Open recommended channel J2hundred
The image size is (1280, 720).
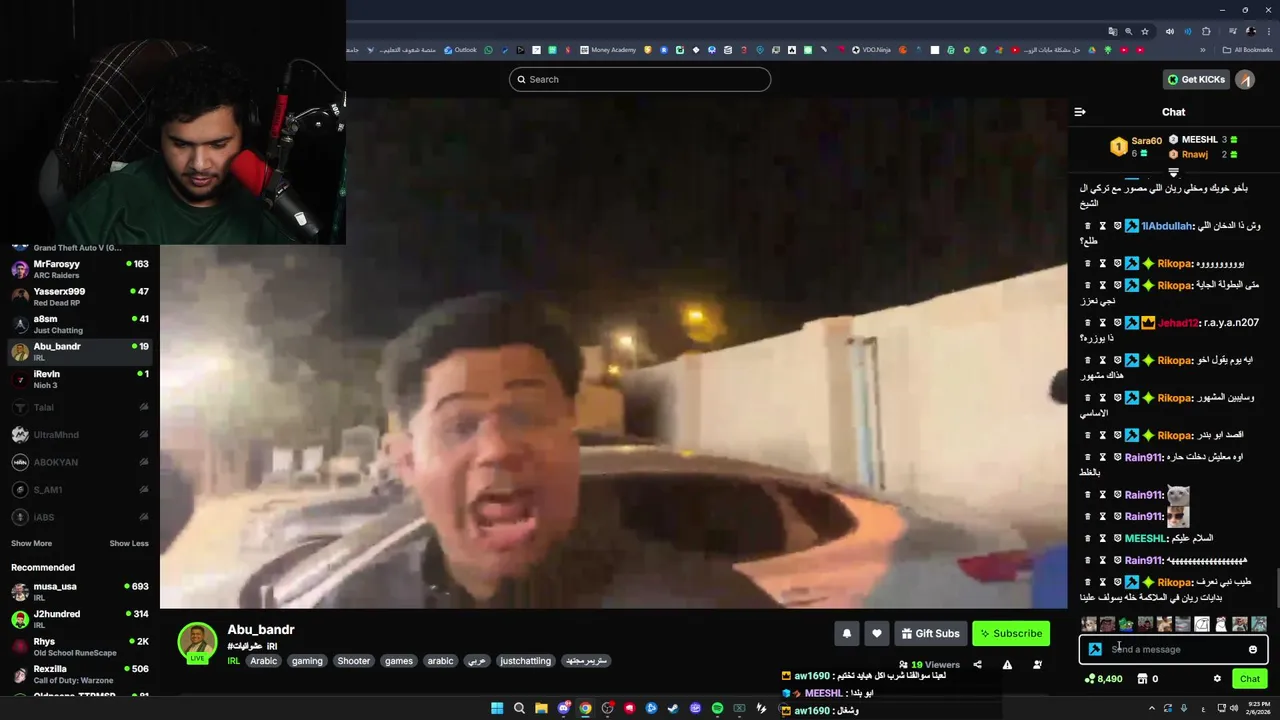(x=80, y=619)
